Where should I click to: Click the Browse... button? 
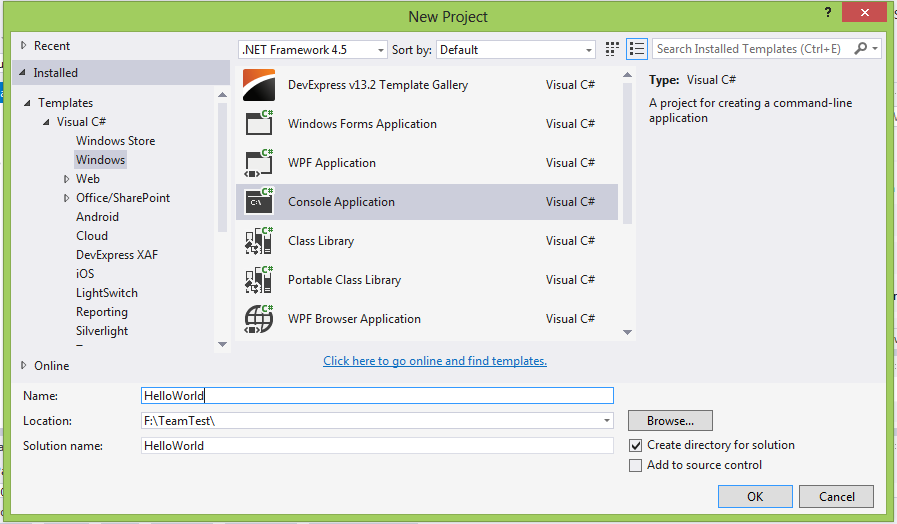[670, 420]
